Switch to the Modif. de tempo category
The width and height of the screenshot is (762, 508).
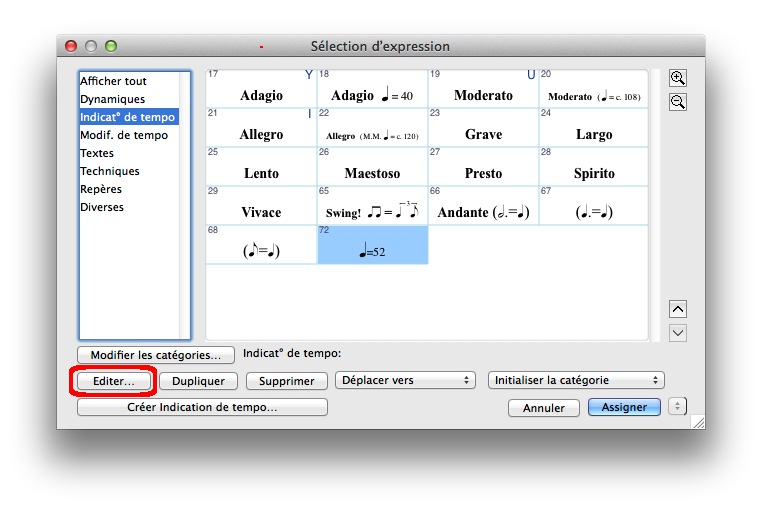124,135
